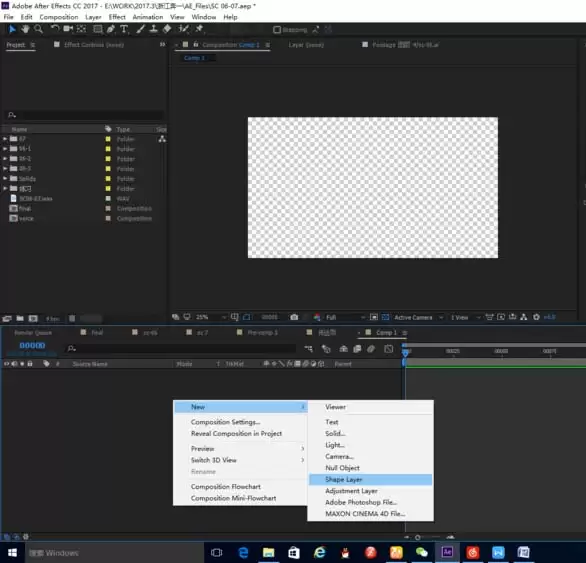
Task: Open the Full resolution dropdown
Action: [x=345, y=317]
